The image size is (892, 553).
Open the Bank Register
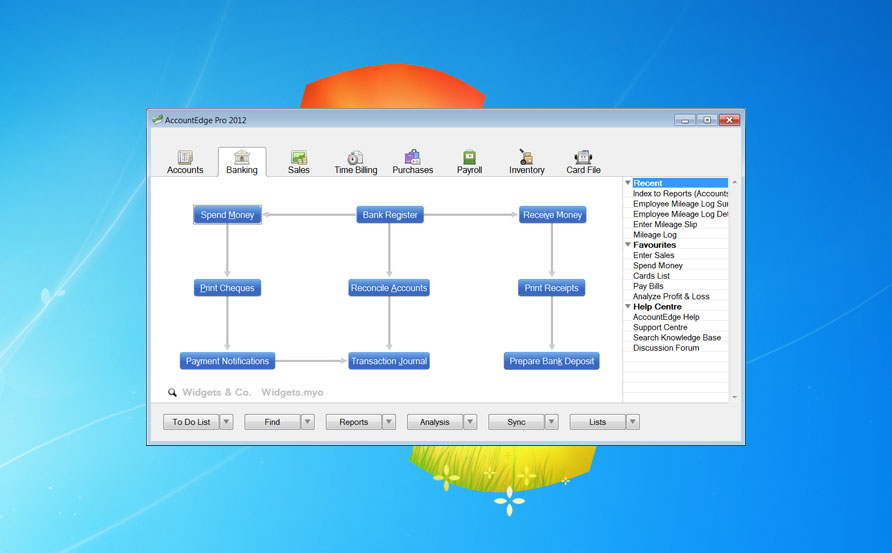point(390,215)
